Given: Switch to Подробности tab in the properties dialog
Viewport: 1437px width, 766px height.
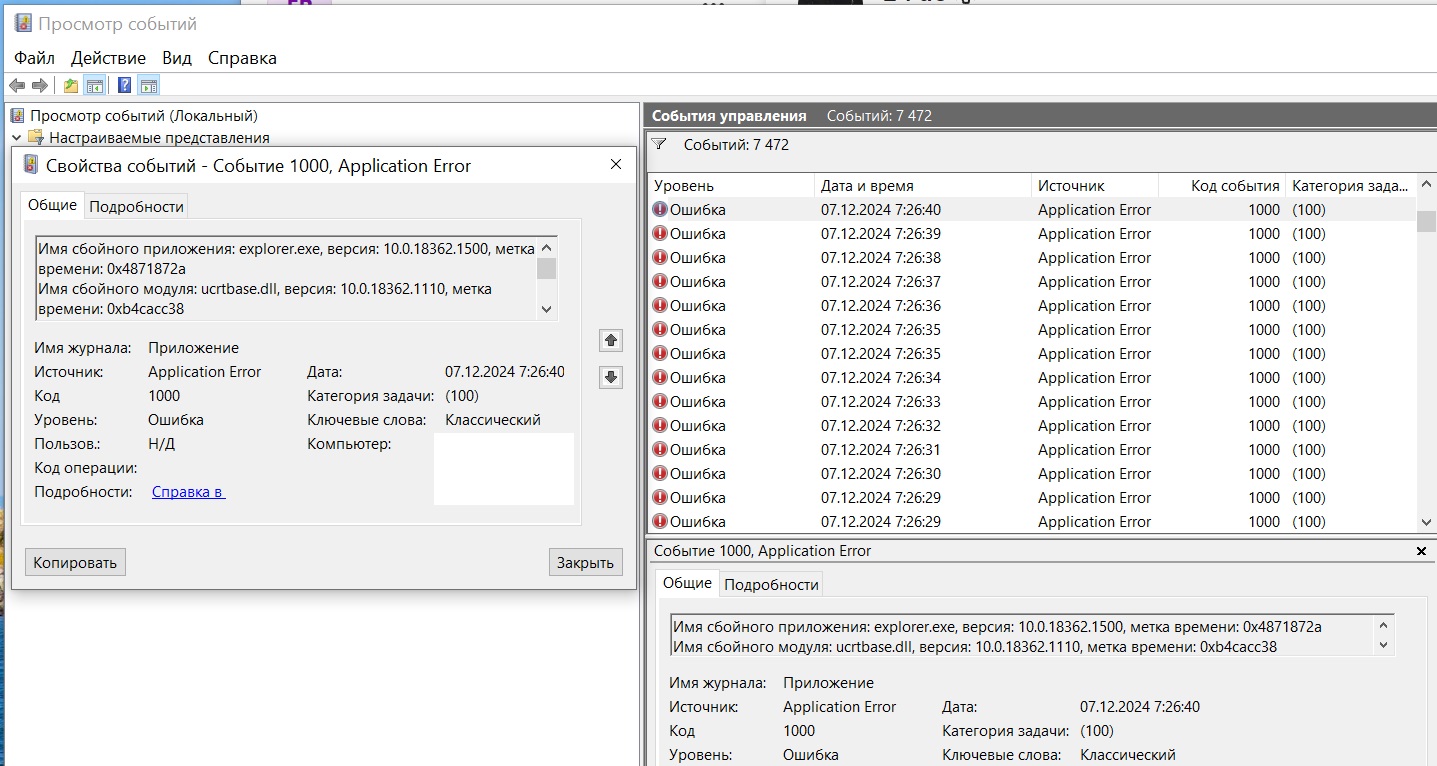Looking at the screenshot, I should (136, 207).
